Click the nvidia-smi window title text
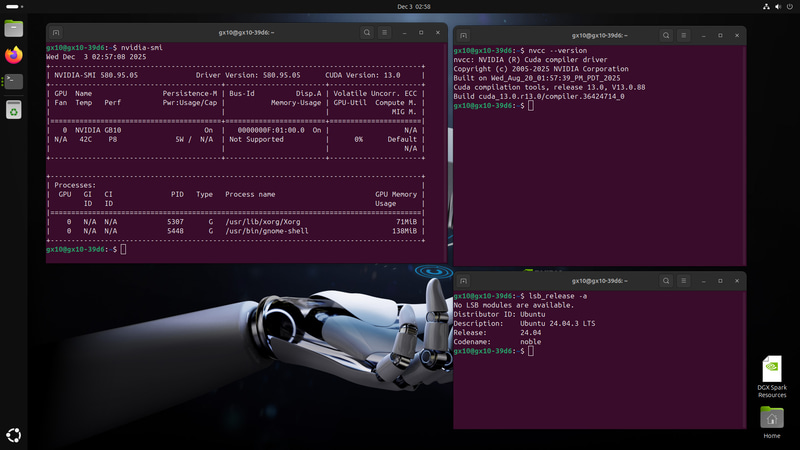The height and width of the screenshot is (450, 800). coord(246,33)
